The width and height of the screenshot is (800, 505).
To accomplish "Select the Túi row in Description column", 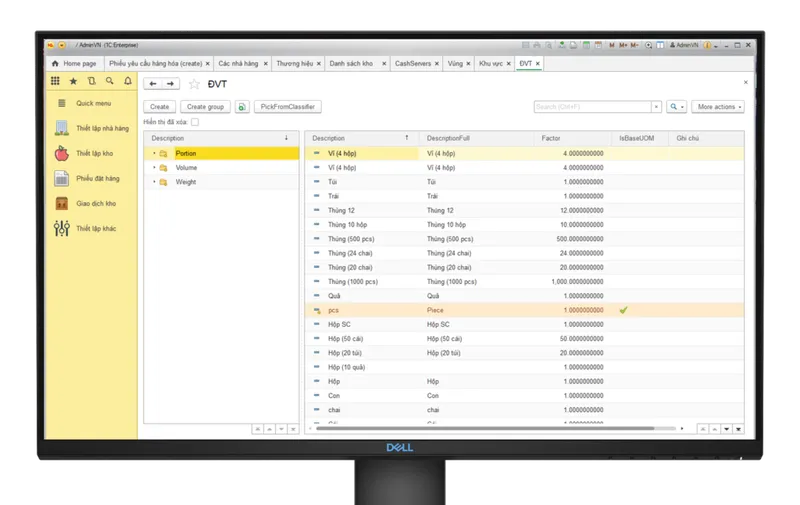I will pos(333,182).
